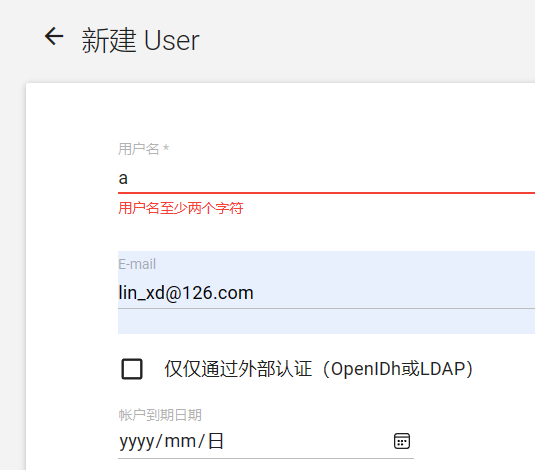The width and height of the screenshot is (535, 470).
Task: Click the E-mail field label
Action: click(x=137, y=264)
